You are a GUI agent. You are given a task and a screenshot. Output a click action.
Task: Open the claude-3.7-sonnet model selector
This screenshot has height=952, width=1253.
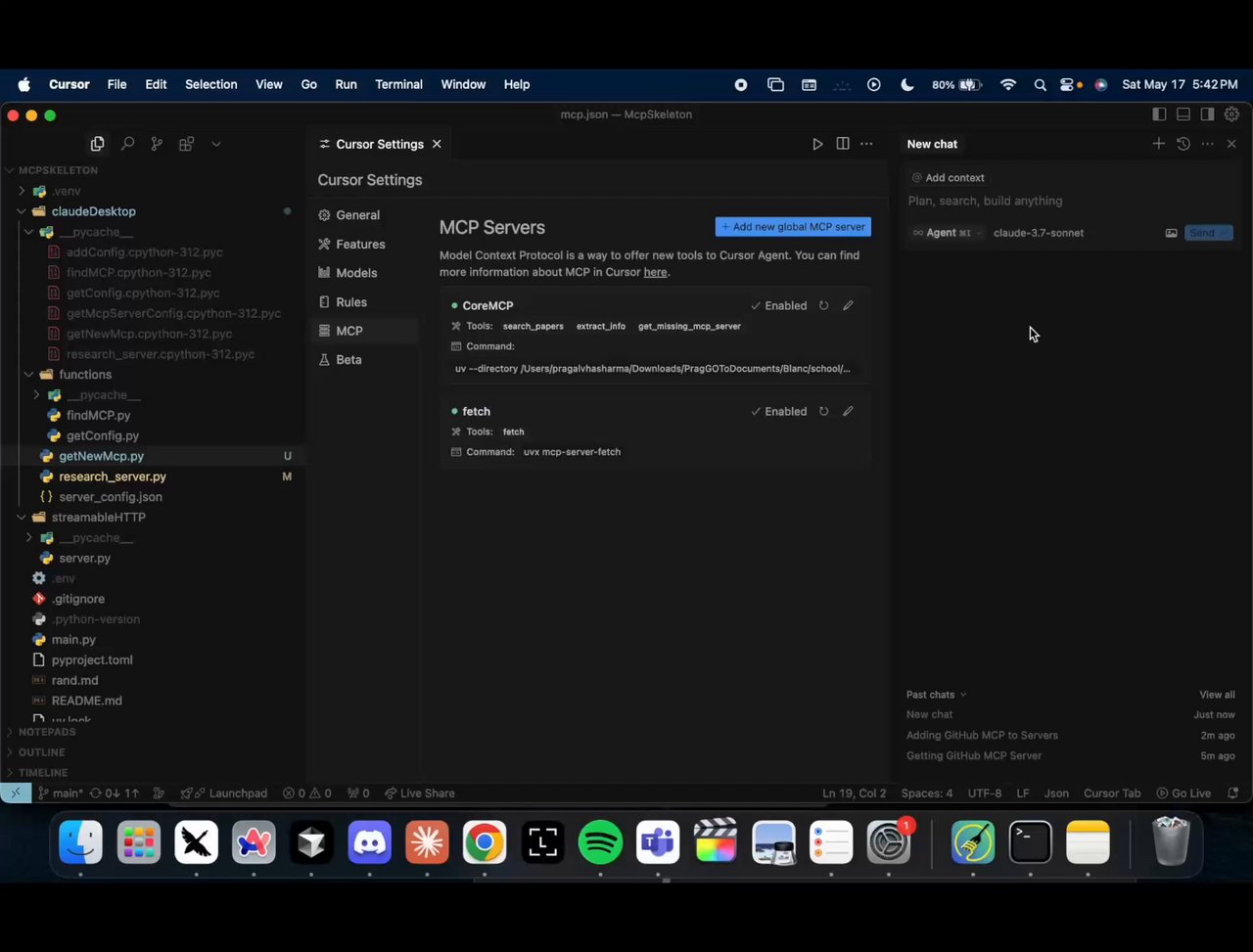click(x=1038, y=233)
